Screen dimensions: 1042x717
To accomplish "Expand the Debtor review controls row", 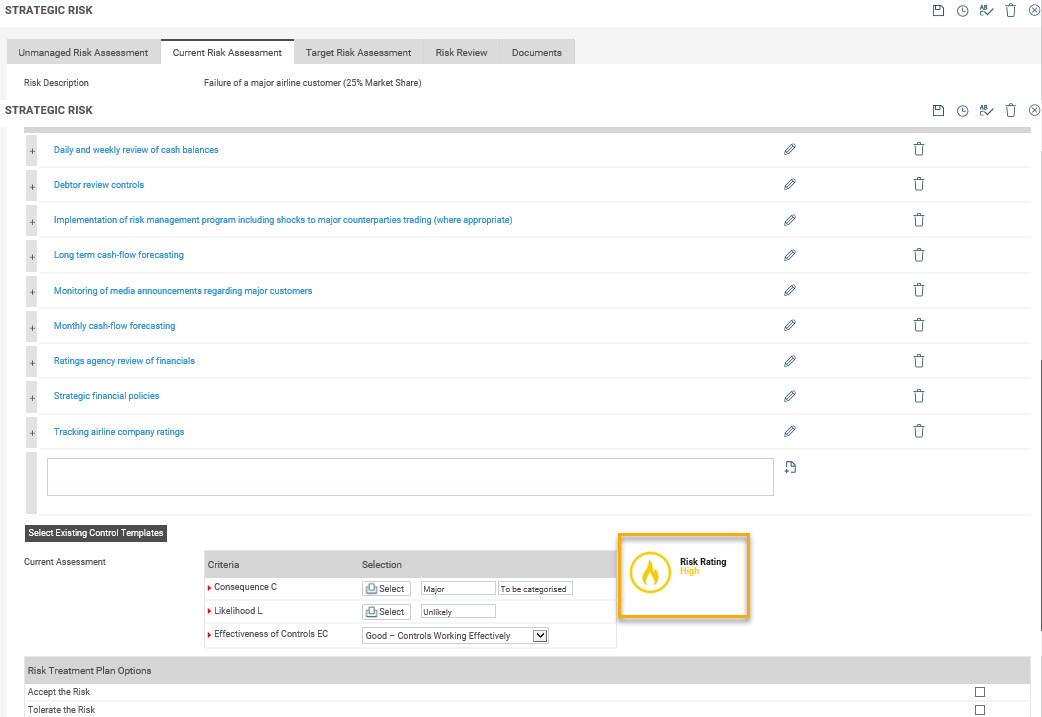I will [32, 185].
